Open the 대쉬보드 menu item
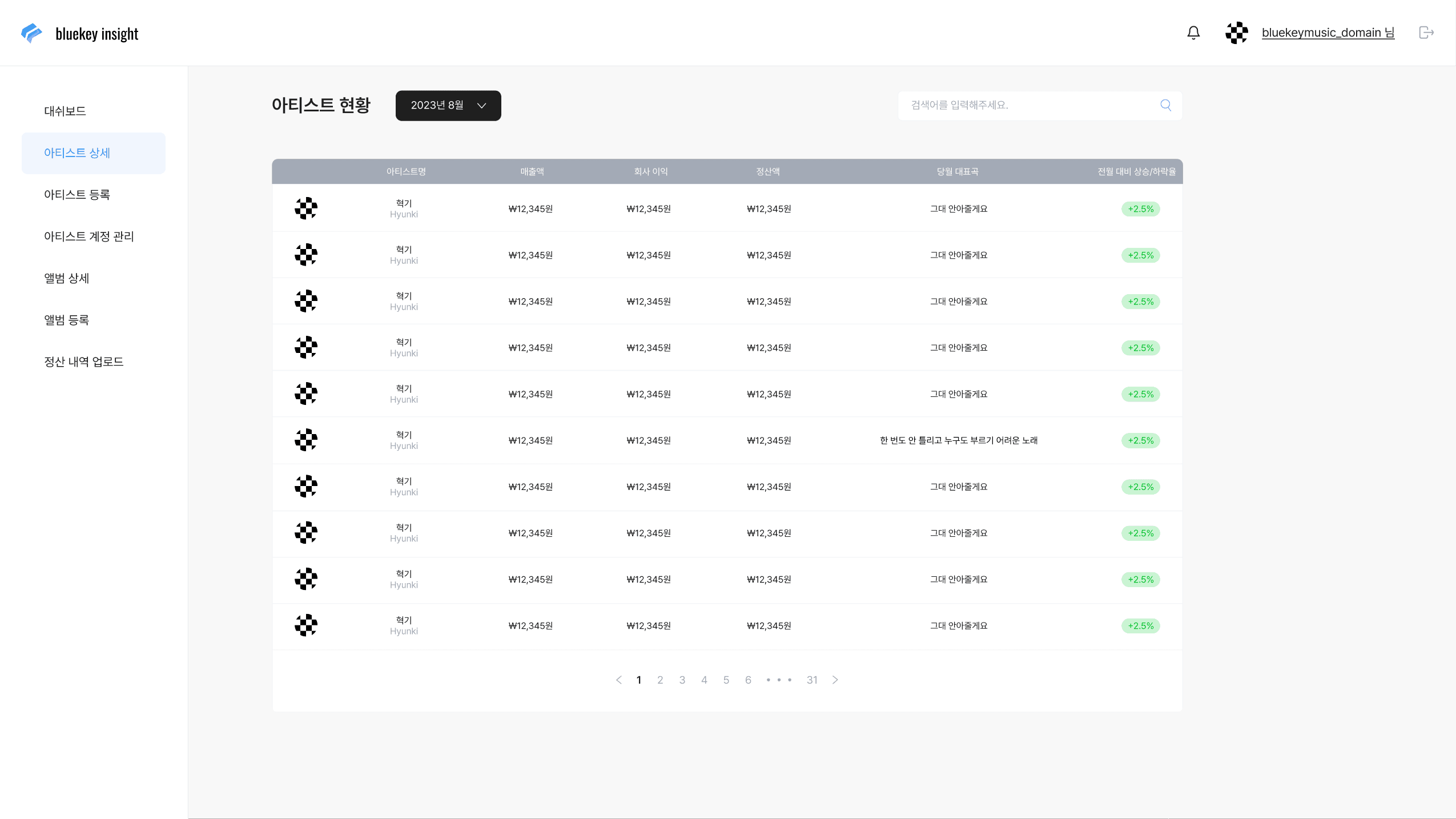This screenshot has width=1456, height=819. click(65, 111)
